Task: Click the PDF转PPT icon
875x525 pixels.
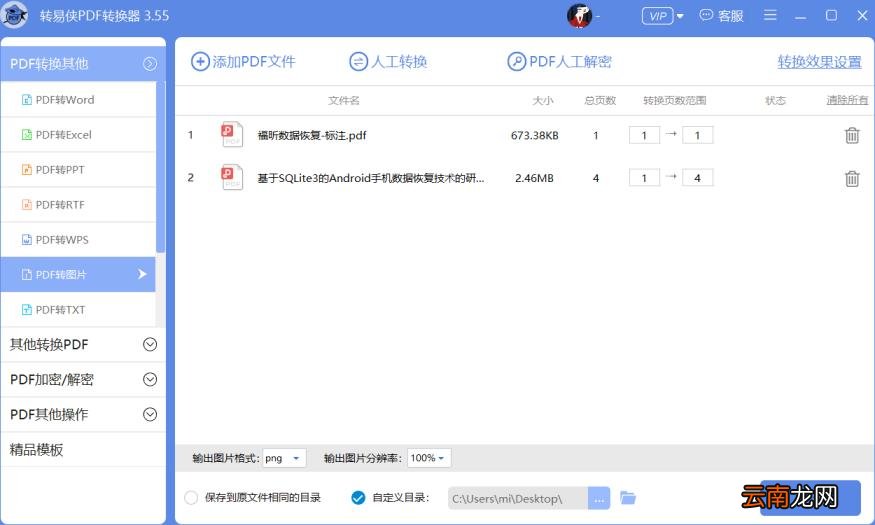Action: point(26,170)
